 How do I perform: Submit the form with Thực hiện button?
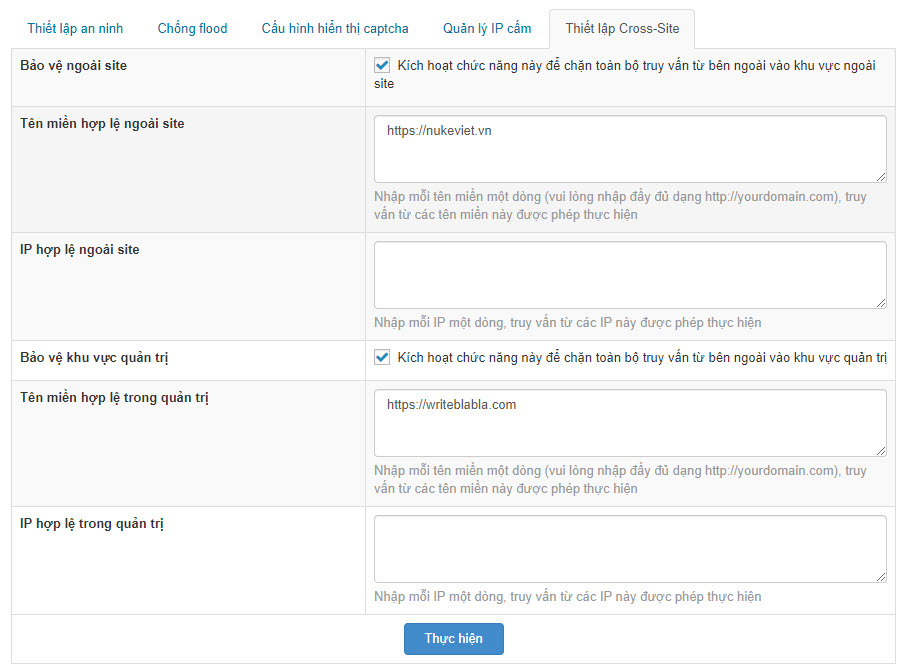point(454,639)
